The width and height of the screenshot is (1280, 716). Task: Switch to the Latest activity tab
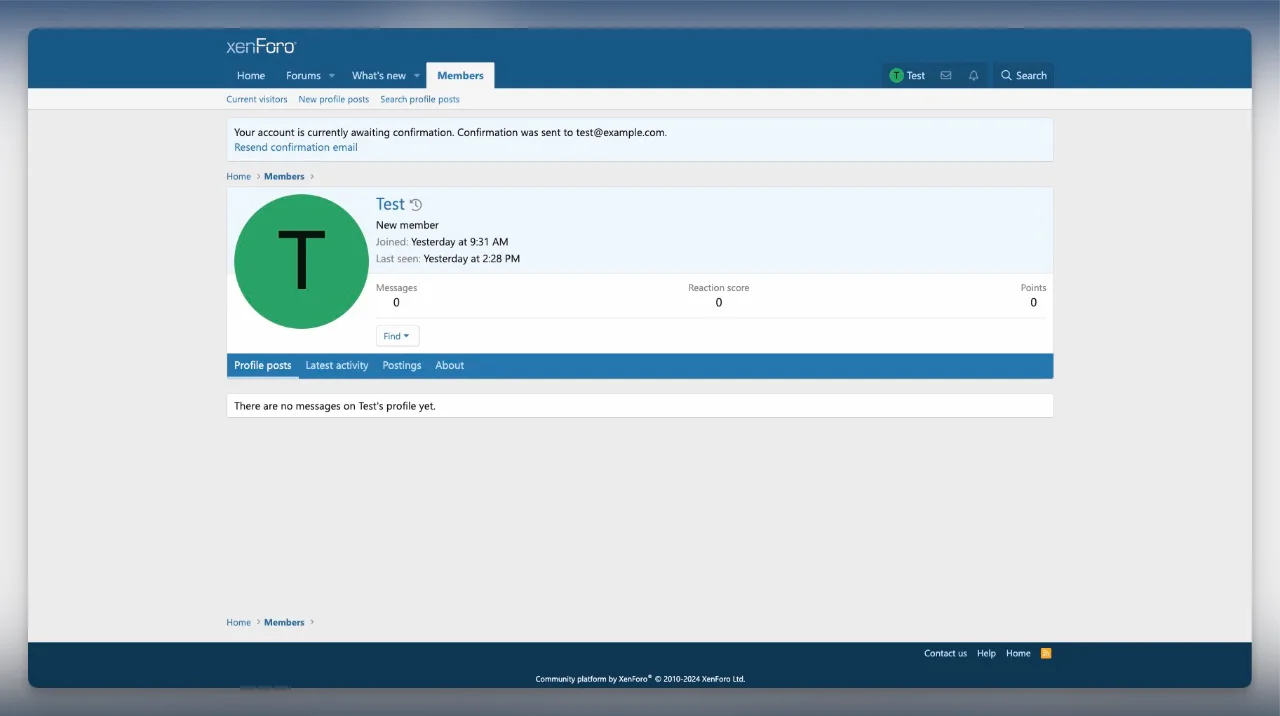[x=337, y=366]
